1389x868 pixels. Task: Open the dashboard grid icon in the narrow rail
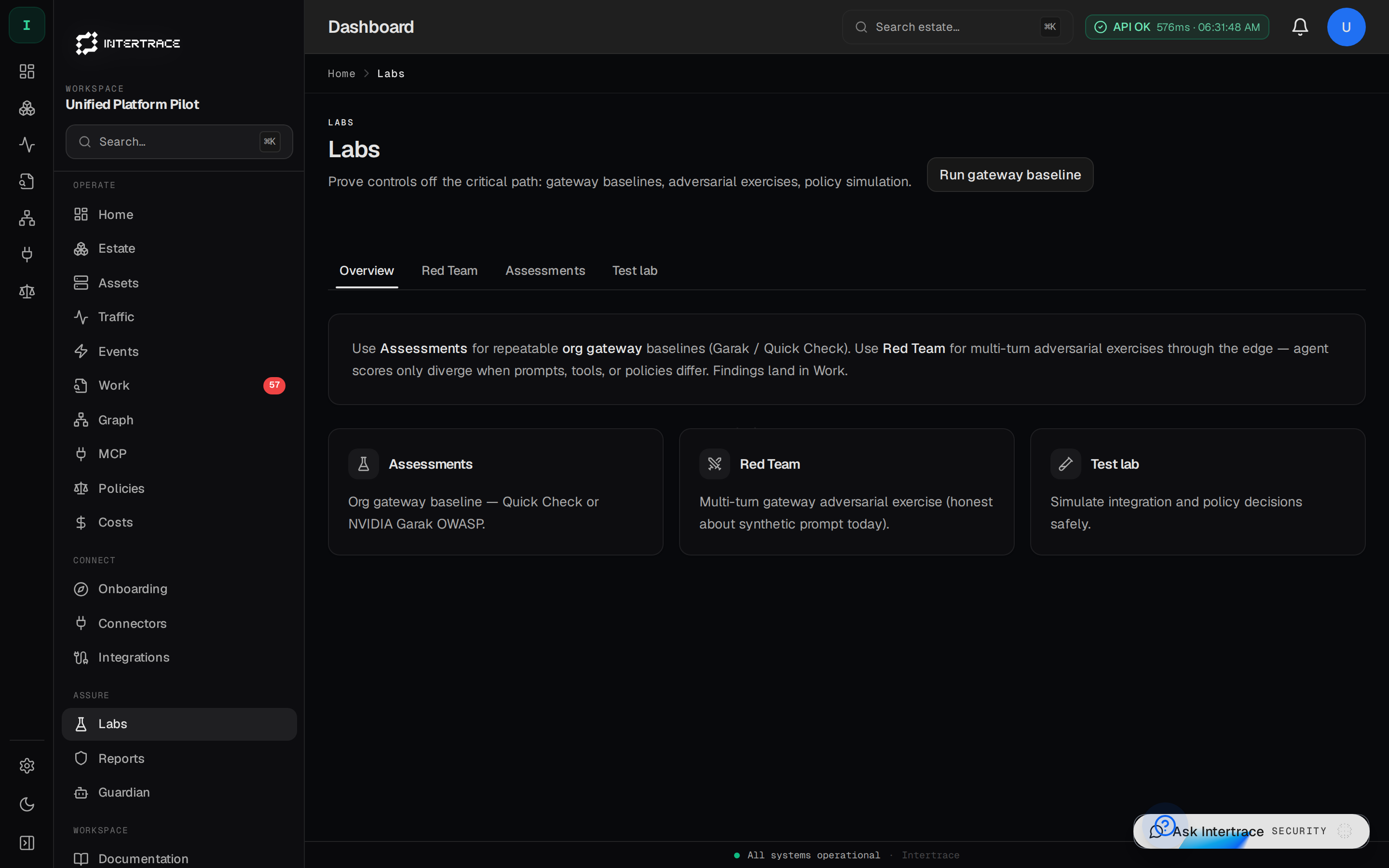[x=27, y=71]
